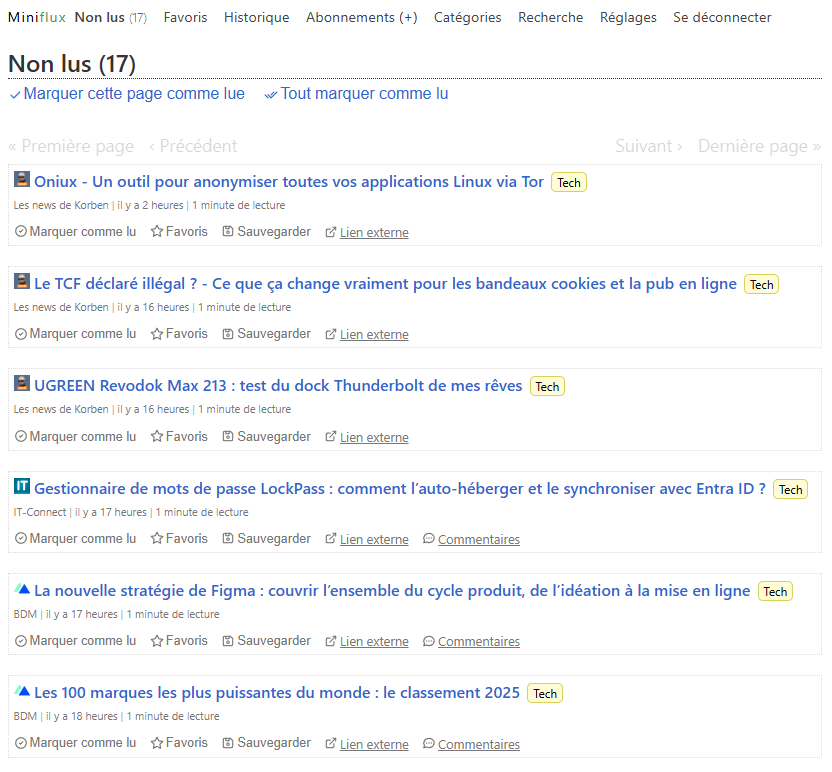Open the Historique page
Image resolution: width=832 pixels, height=772 pixels.
[x=256, y=18]
